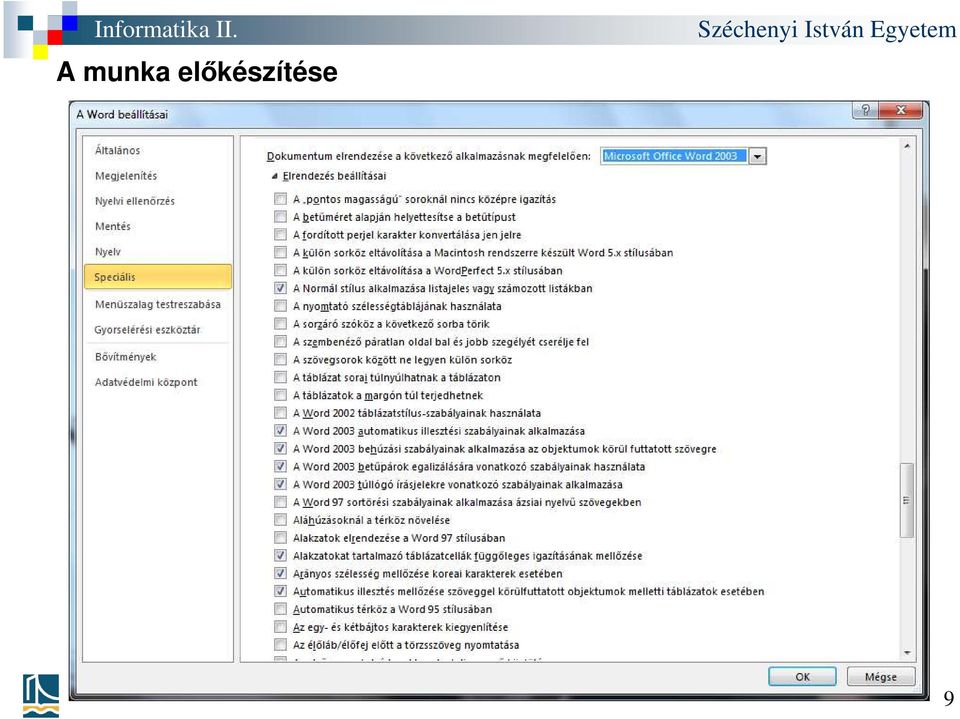Check 'Automatikus térköz a Word 95 stílusában'
The height and width of the screenshot is (719, 960).
tap(280, 609)
